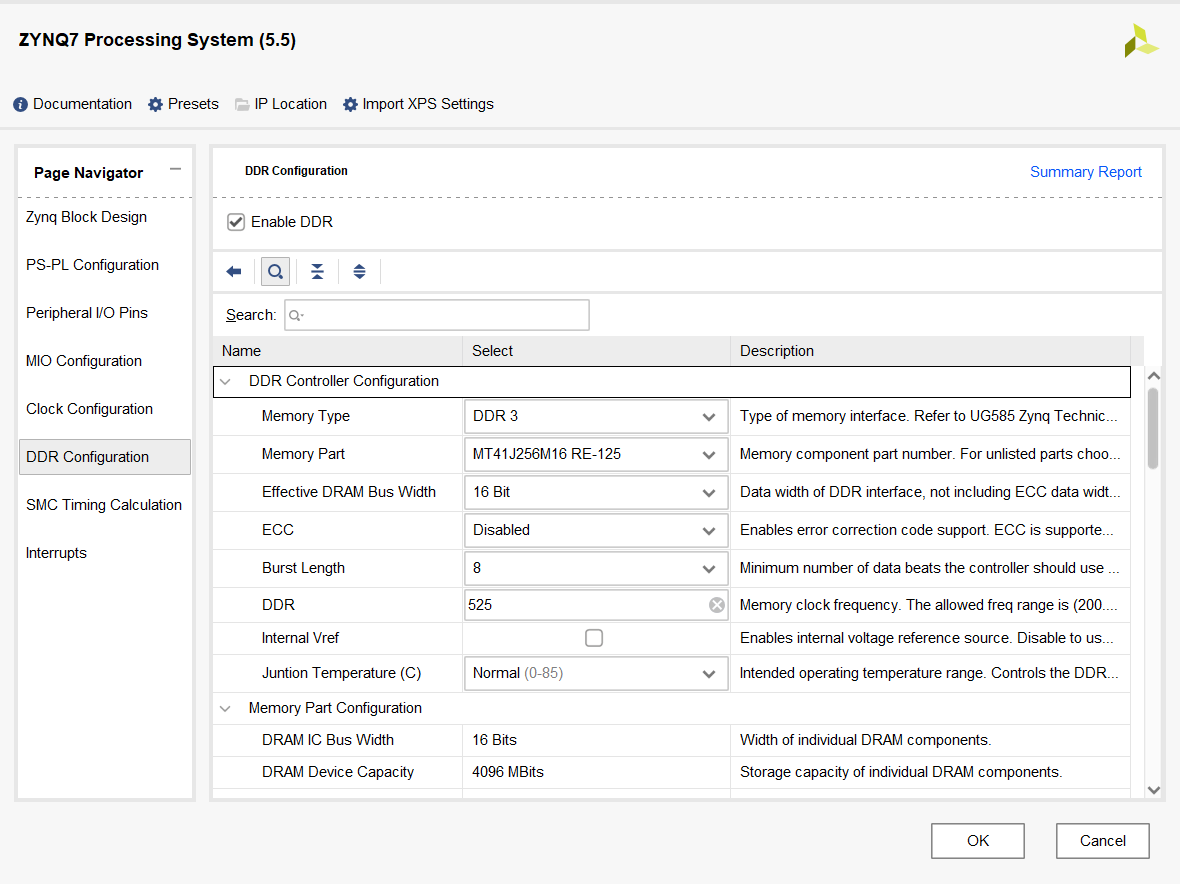1180x884 pixels.
Task: Open the Presets gear menu
Action: pyautogui.click(x=183, y=104)
